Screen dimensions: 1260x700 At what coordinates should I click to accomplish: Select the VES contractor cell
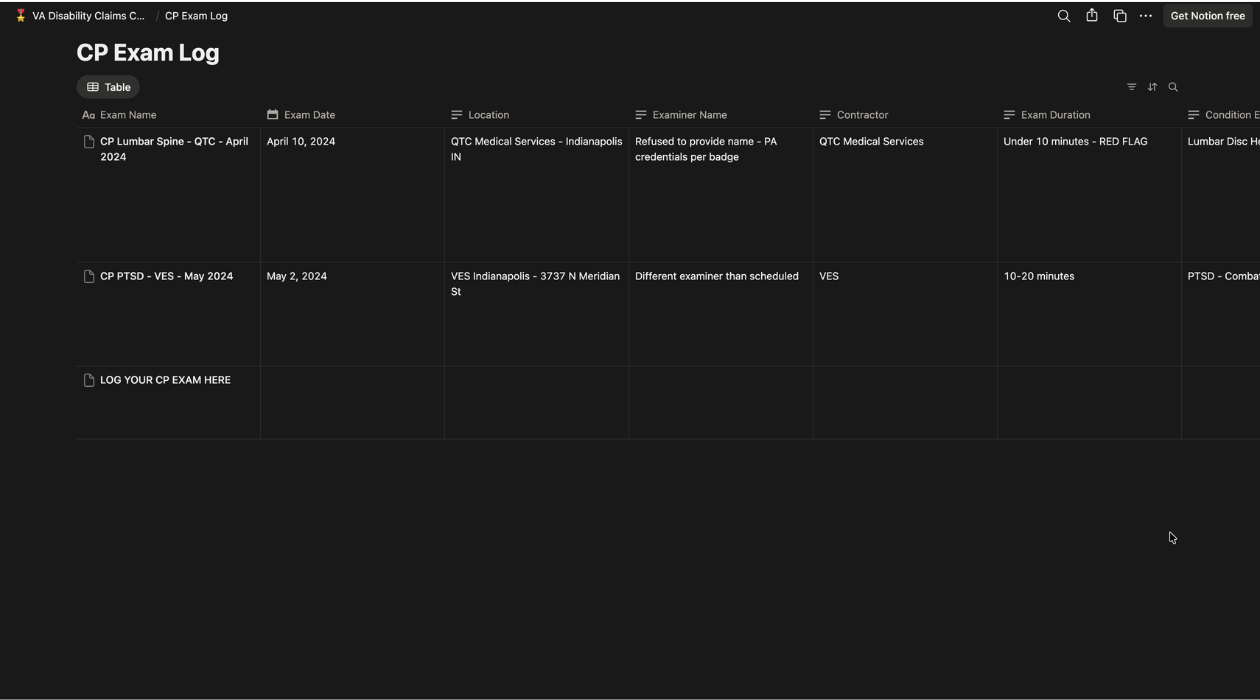point(904,314)
